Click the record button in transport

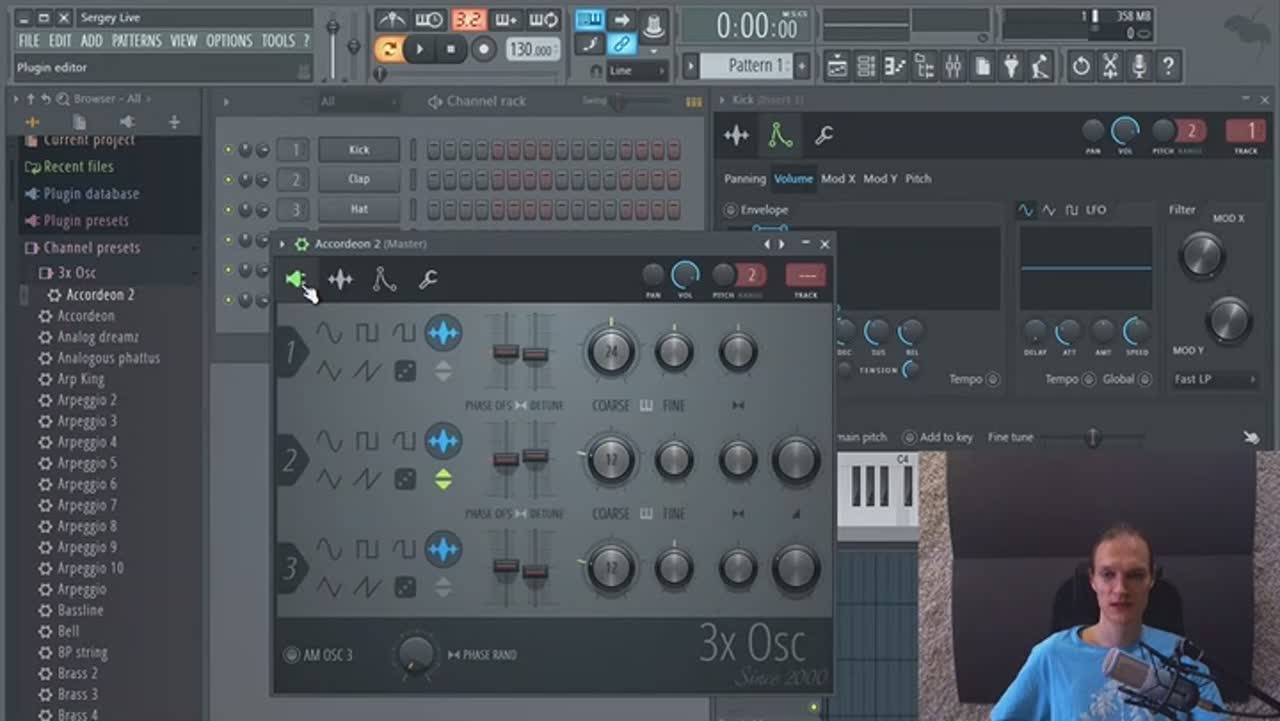click(484, 49)
